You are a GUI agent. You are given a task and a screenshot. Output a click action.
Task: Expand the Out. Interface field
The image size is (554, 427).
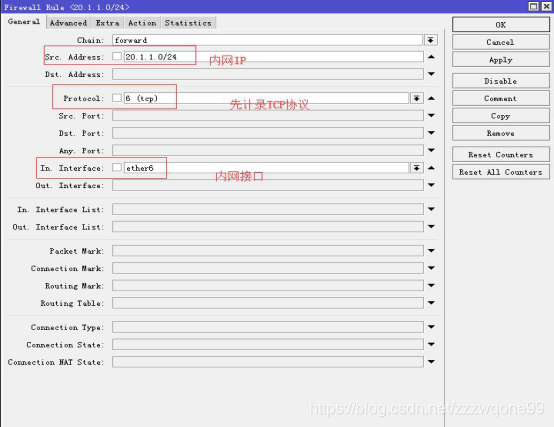431,185
